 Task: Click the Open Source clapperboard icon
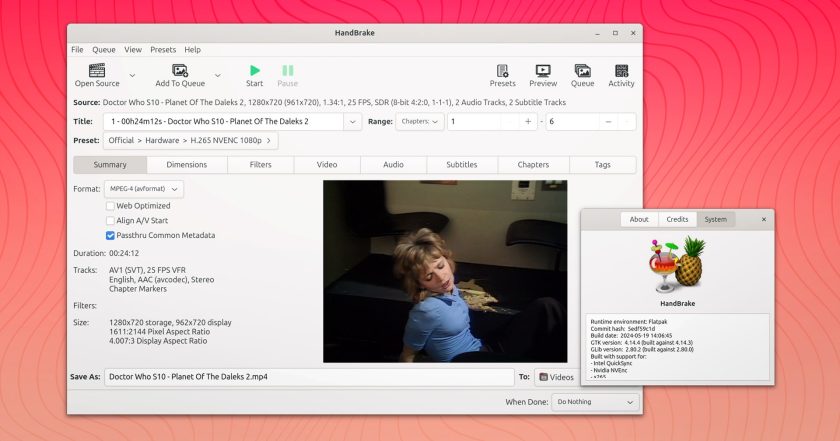coord(97,70)
